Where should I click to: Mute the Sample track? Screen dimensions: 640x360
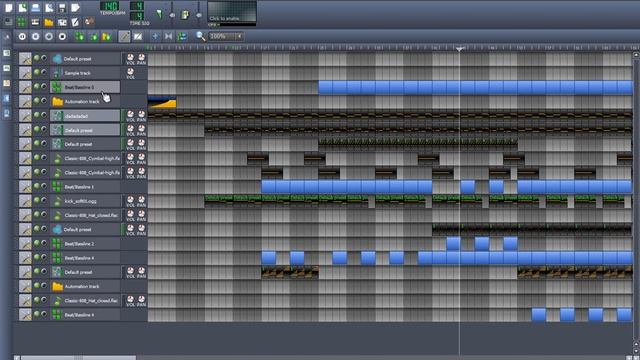(37, 72)
